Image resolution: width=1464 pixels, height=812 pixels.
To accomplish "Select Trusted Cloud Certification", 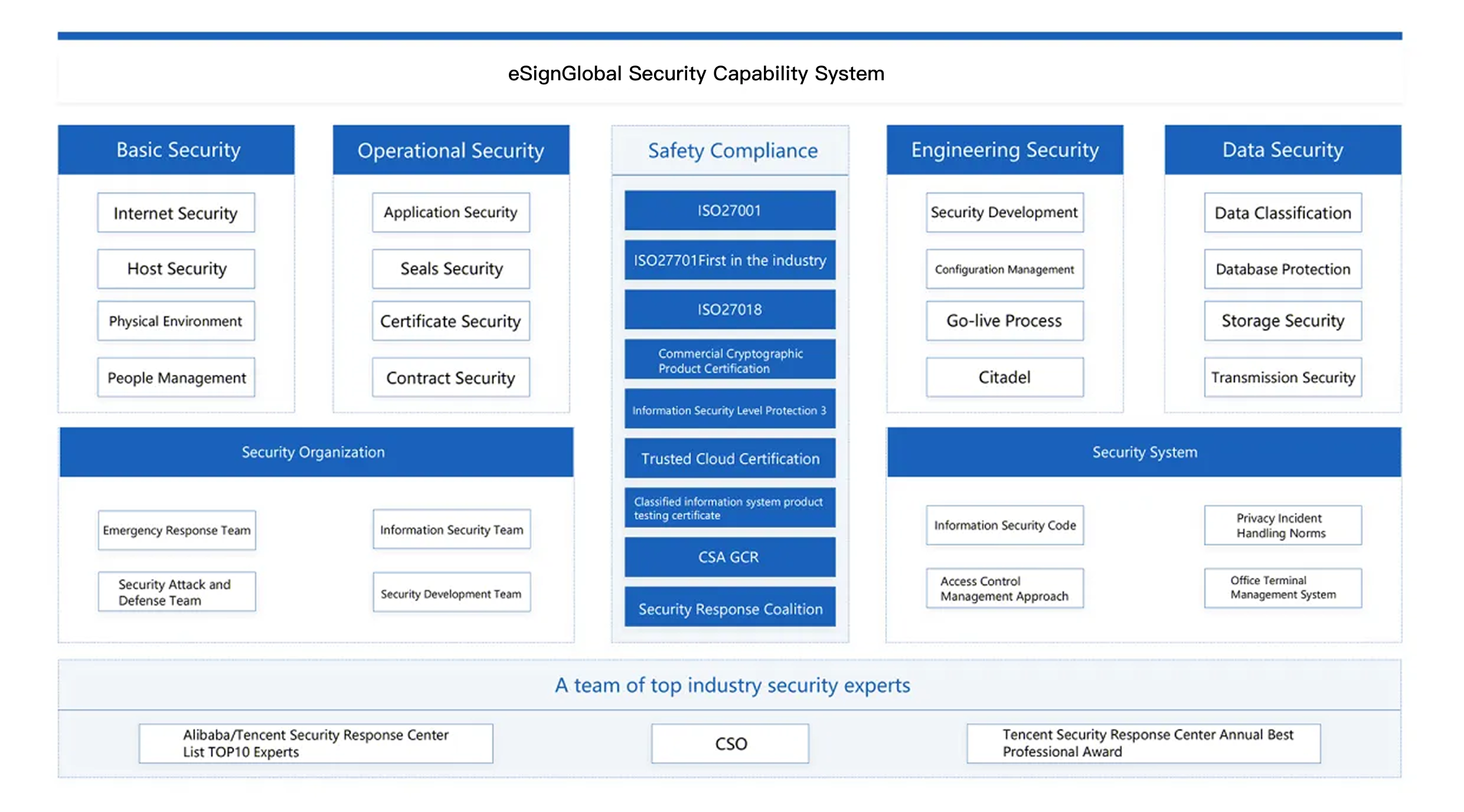I will pyautogui.click(x=730, y=459).
